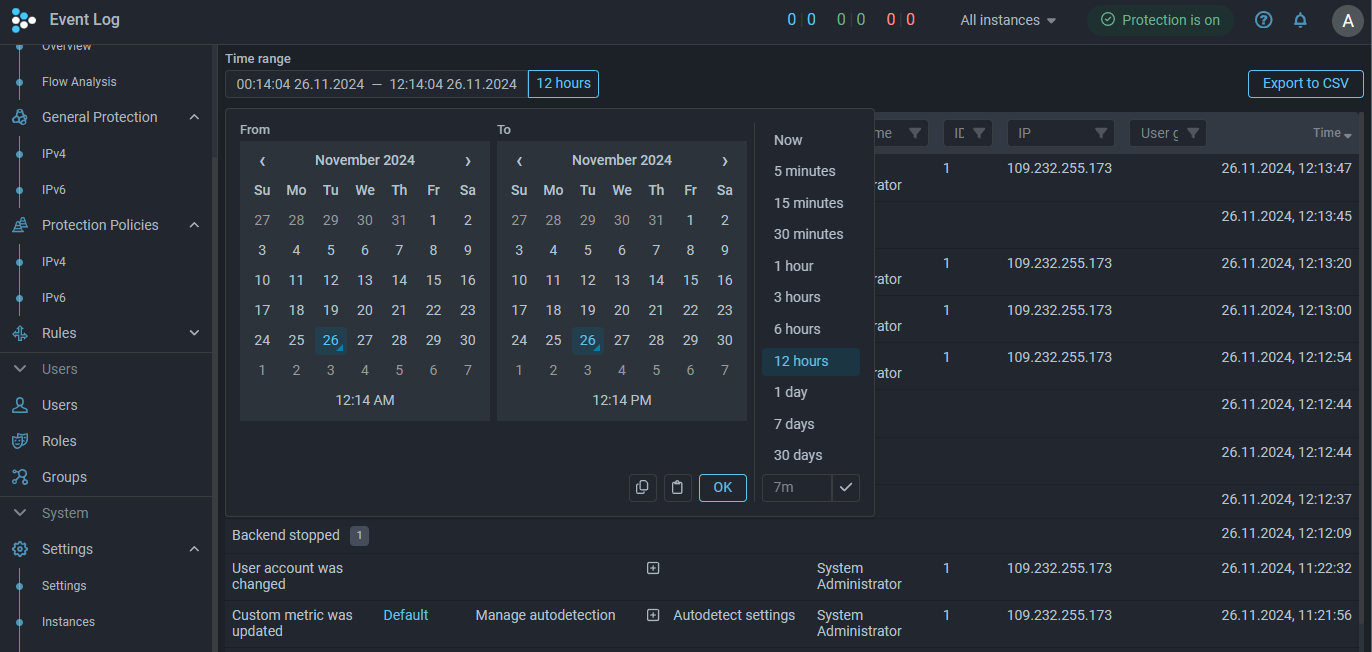Select the 30 minutes preset
Screen dimensions: 1372x652
[808, 234]
